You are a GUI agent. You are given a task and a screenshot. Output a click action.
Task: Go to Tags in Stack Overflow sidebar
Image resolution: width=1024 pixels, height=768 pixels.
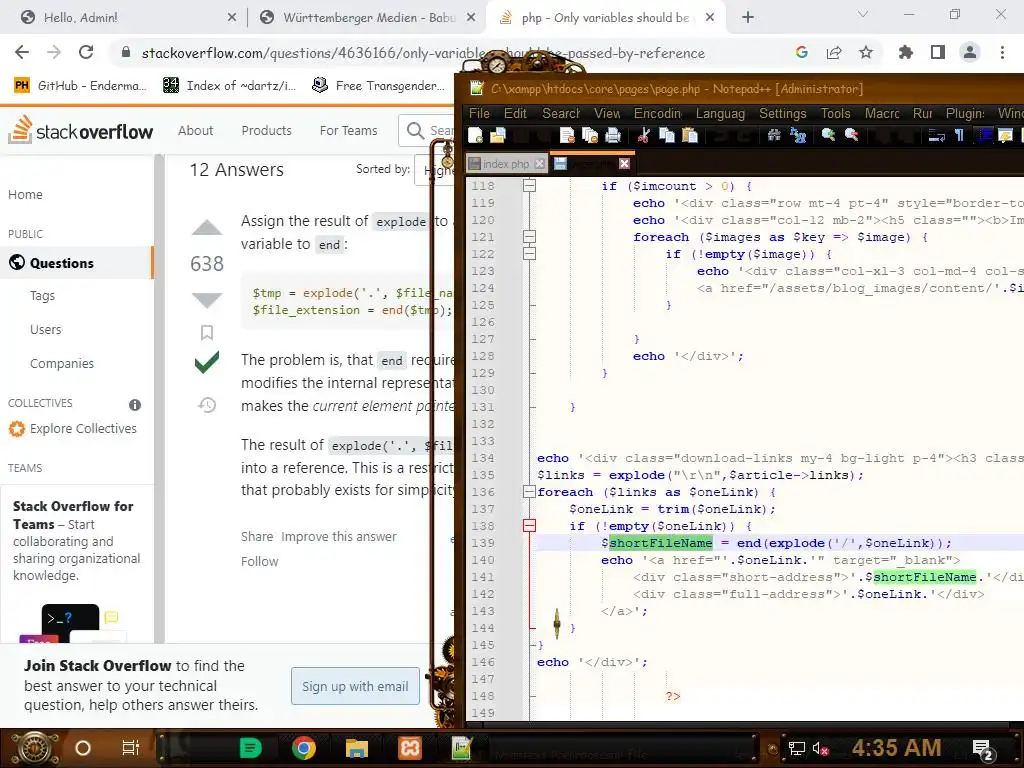coord(42,296)
